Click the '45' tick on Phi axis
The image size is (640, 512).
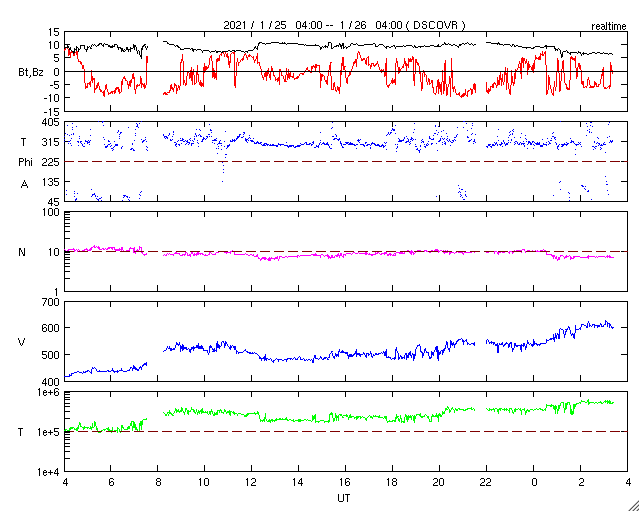53,202
